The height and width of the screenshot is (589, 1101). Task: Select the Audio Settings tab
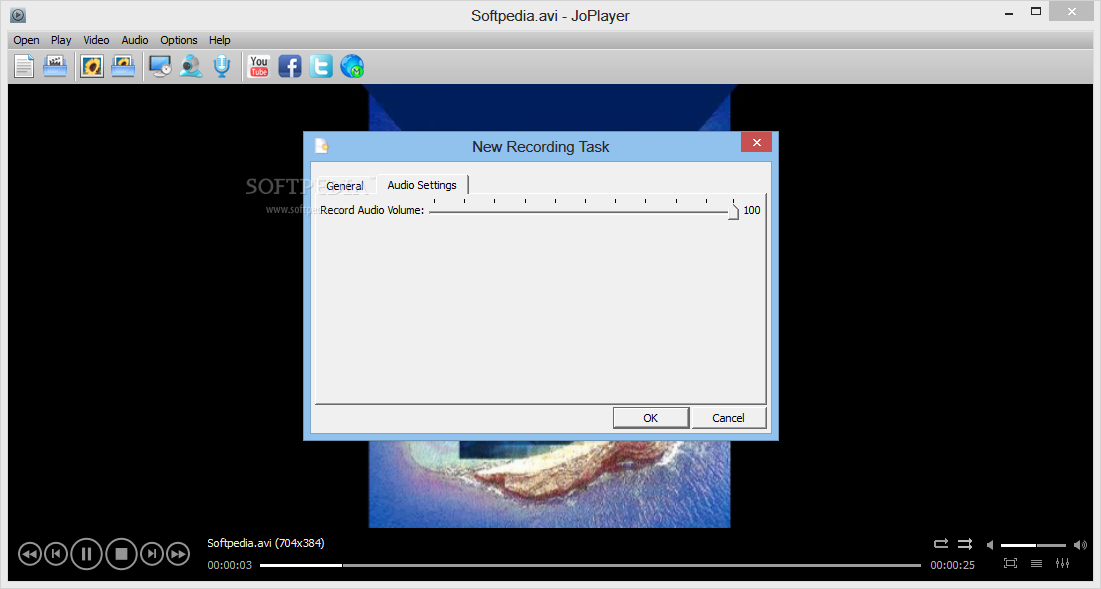point(422,185)
